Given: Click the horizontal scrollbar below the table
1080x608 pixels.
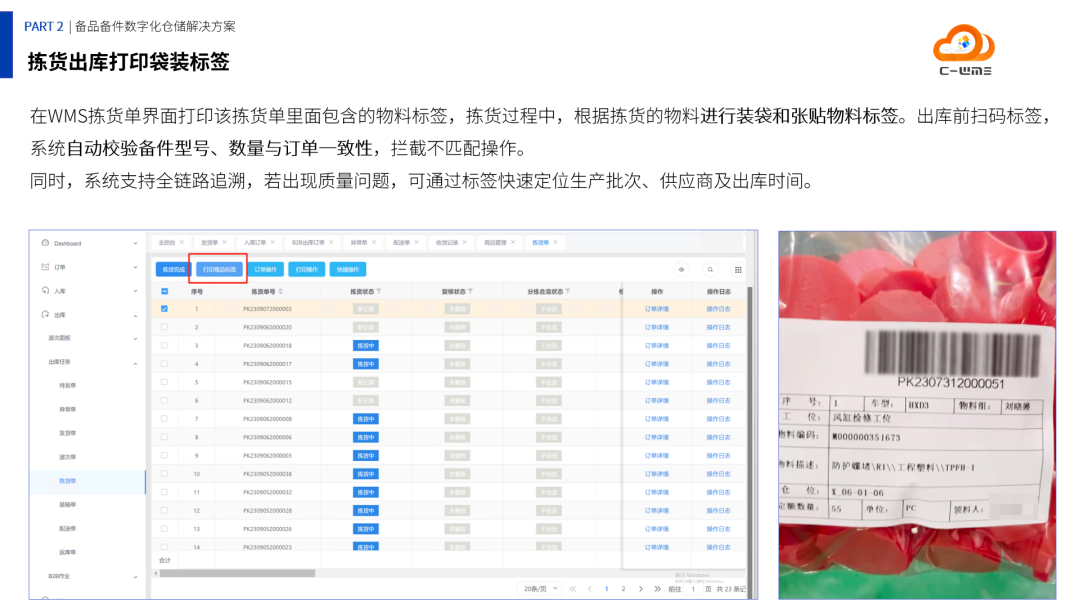Looking at the screenshot, I should point(350,574).
